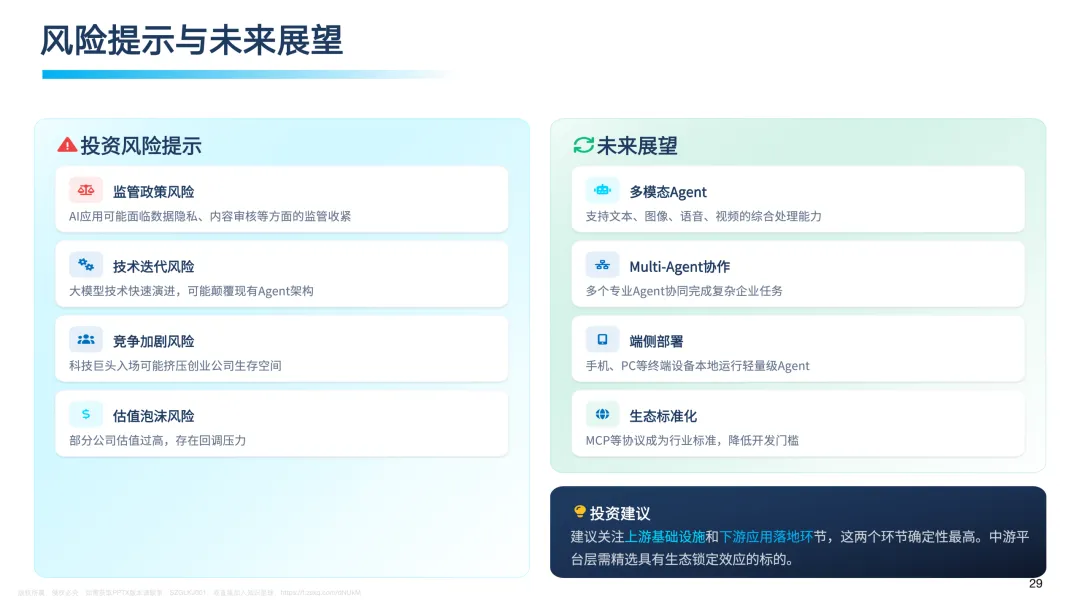Click the green refresh arrows icon
1080x608 pixels.
click(583, 145)
